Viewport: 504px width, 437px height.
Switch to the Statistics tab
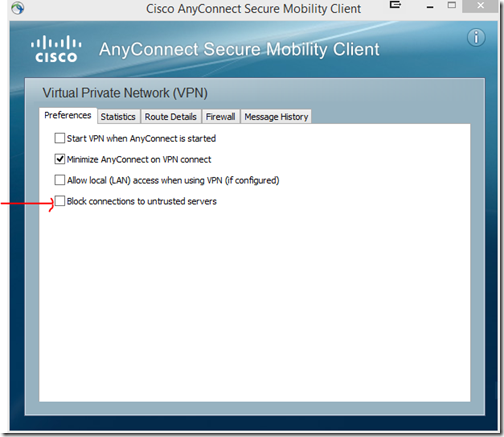[118, 117]
